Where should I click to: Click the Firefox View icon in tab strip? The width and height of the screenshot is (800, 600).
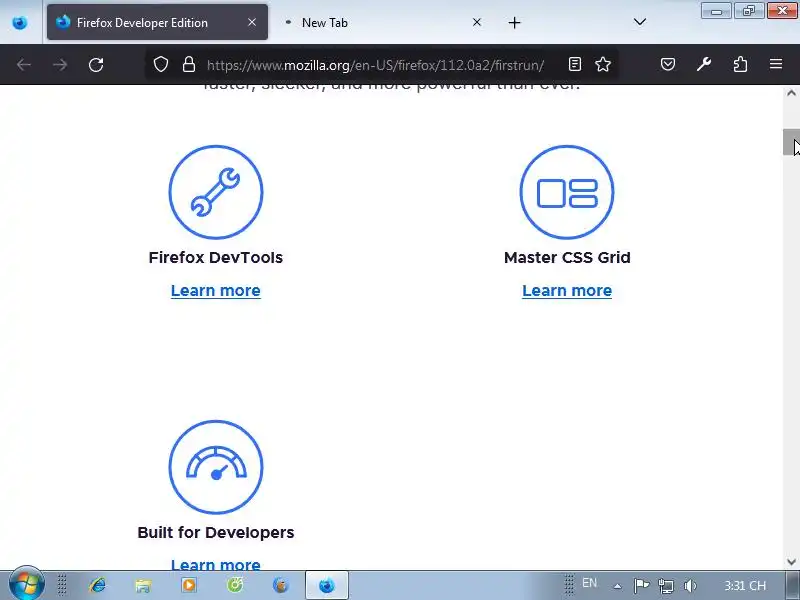[x=20, y=22]
